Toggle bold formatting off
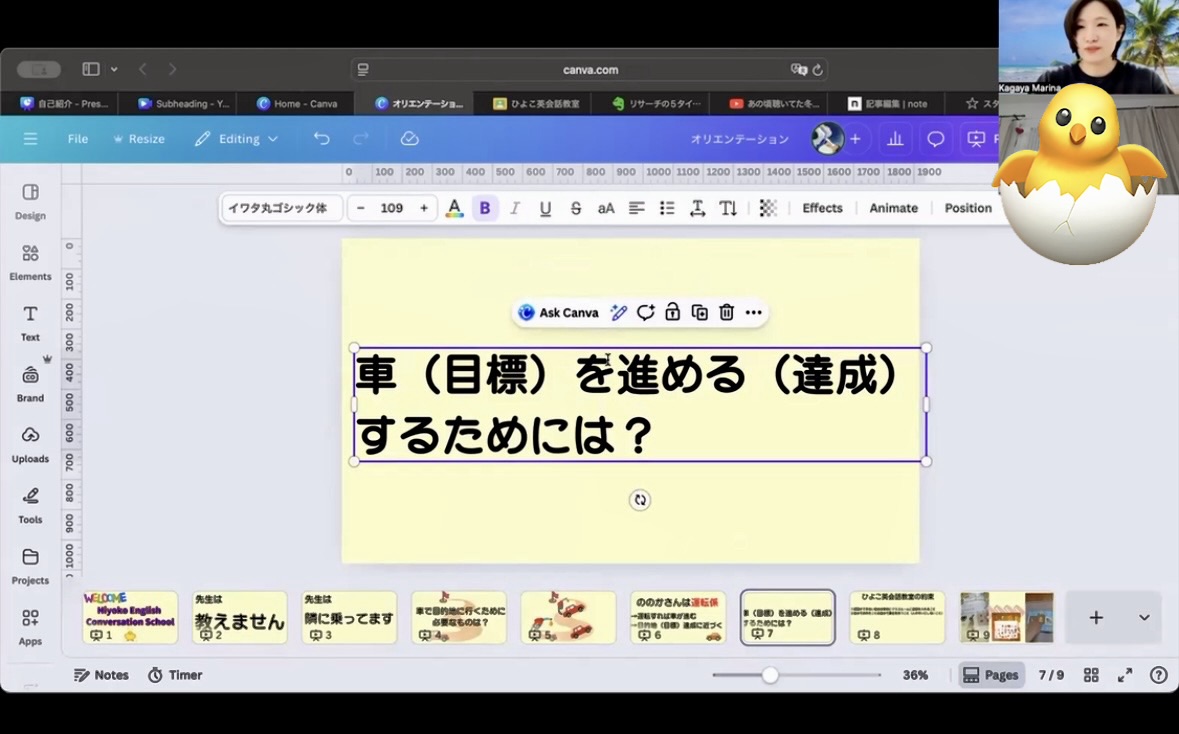 [x=485, y=208]
